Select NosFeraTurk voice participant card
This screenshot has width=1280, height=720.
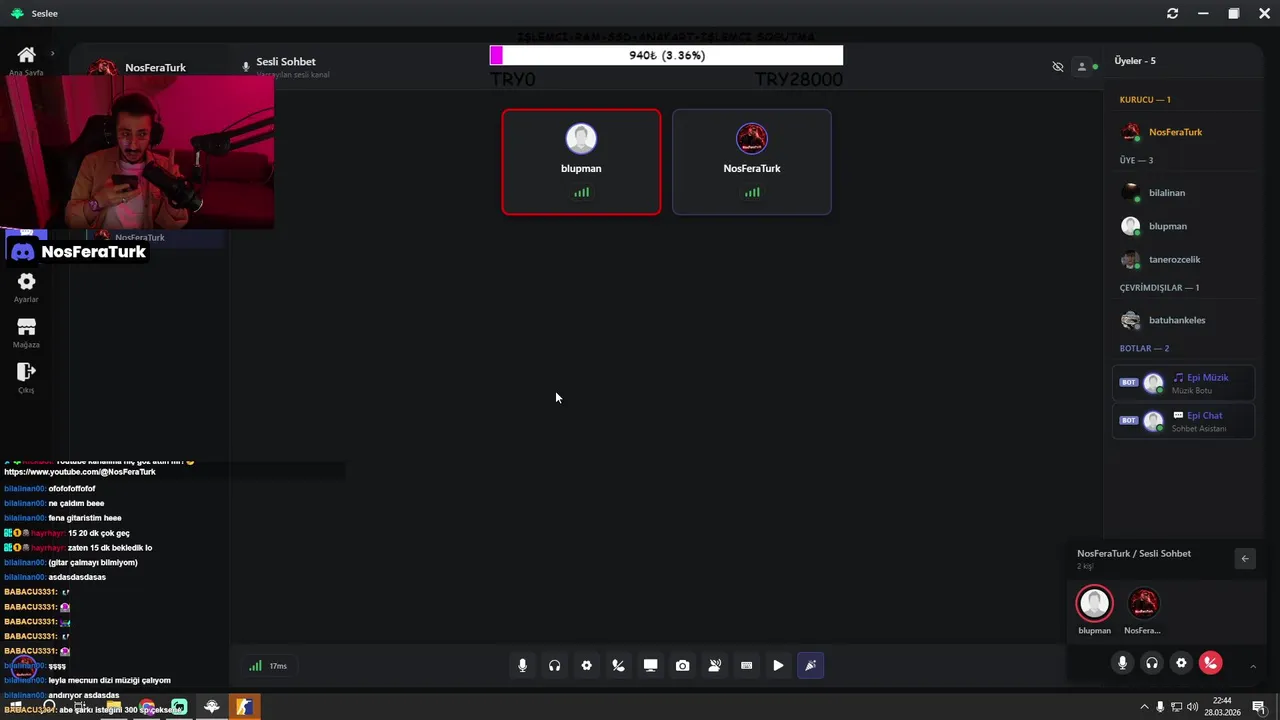[x=751, y=162]
